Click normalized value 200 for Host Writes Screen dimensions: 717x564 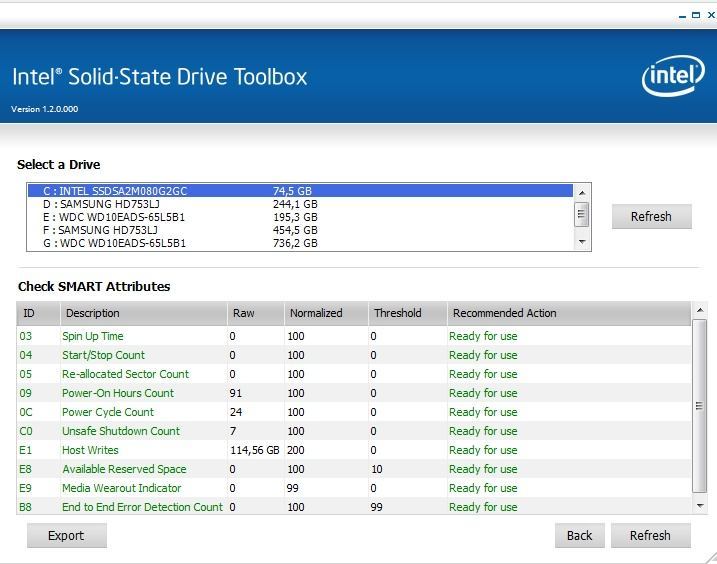tap(295, 450)
